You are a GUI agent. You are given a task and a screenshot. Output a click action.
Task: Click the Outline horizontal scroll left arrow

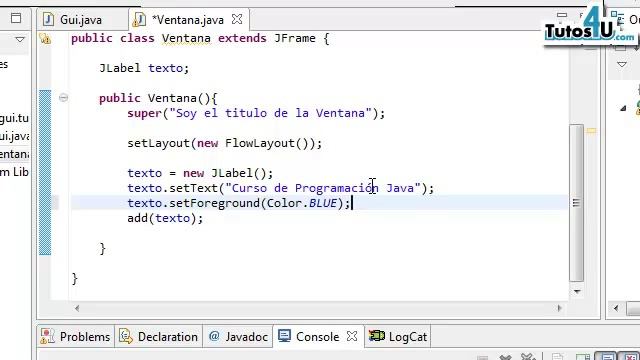616,309
